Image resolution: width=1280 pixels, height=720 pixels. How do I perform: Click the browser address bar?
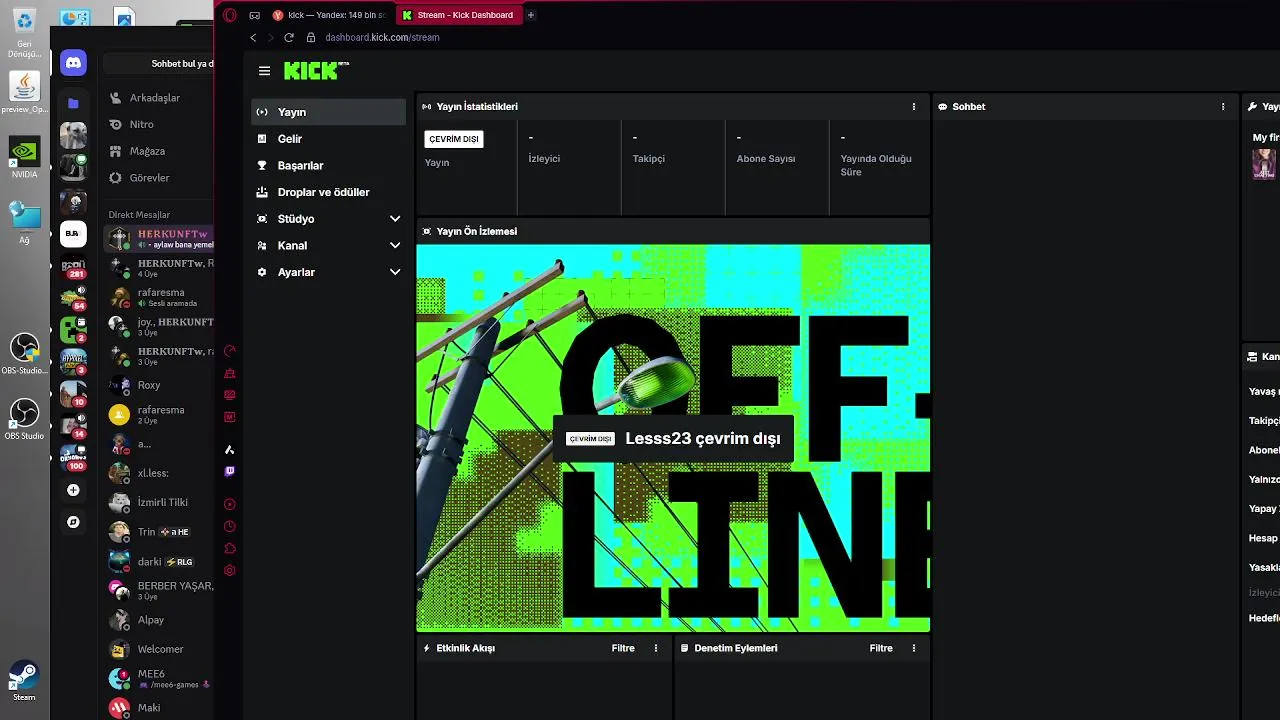tap(382, 37)
